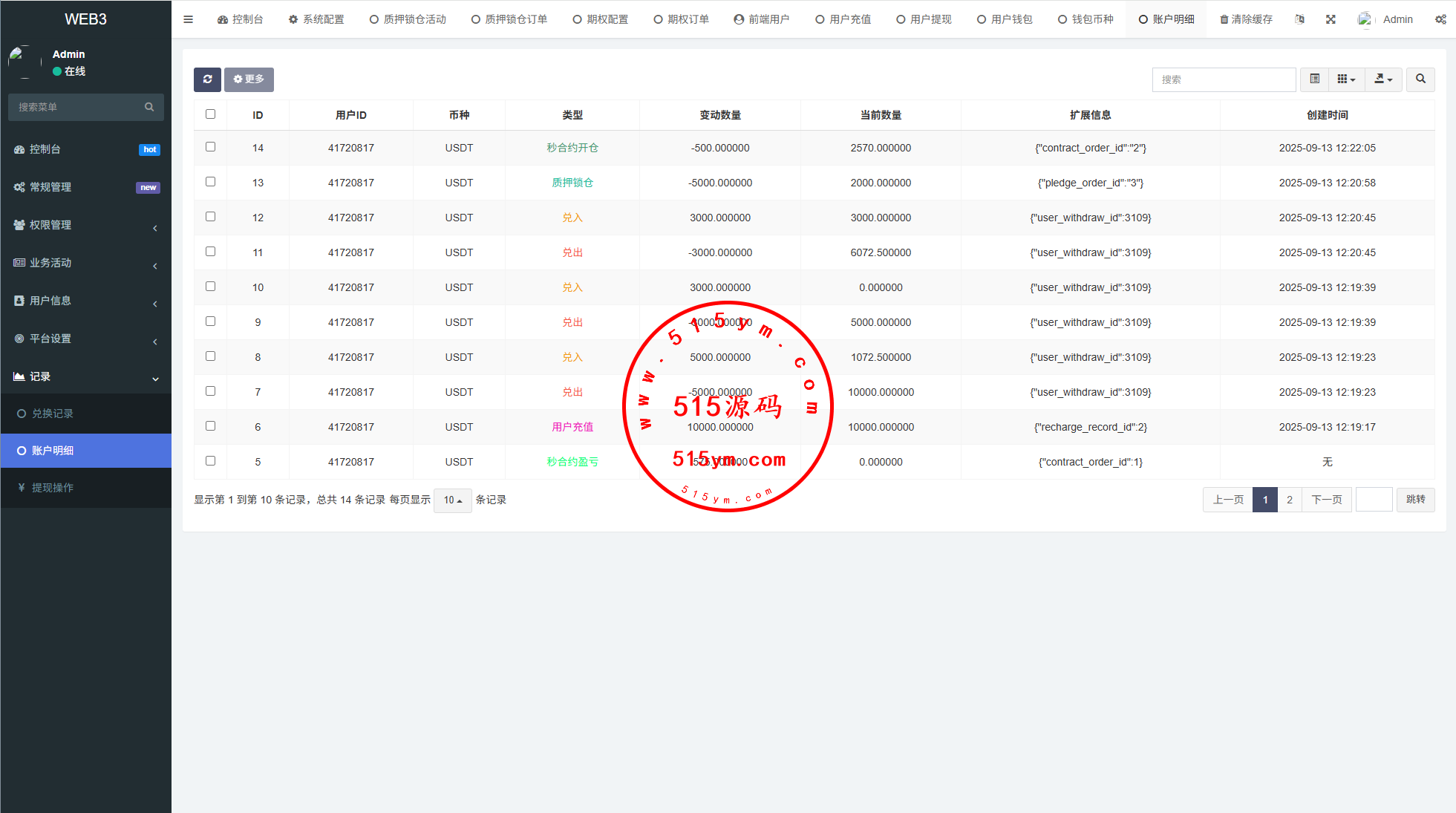Open the columns grid dropdown

tap(1345, 79)
